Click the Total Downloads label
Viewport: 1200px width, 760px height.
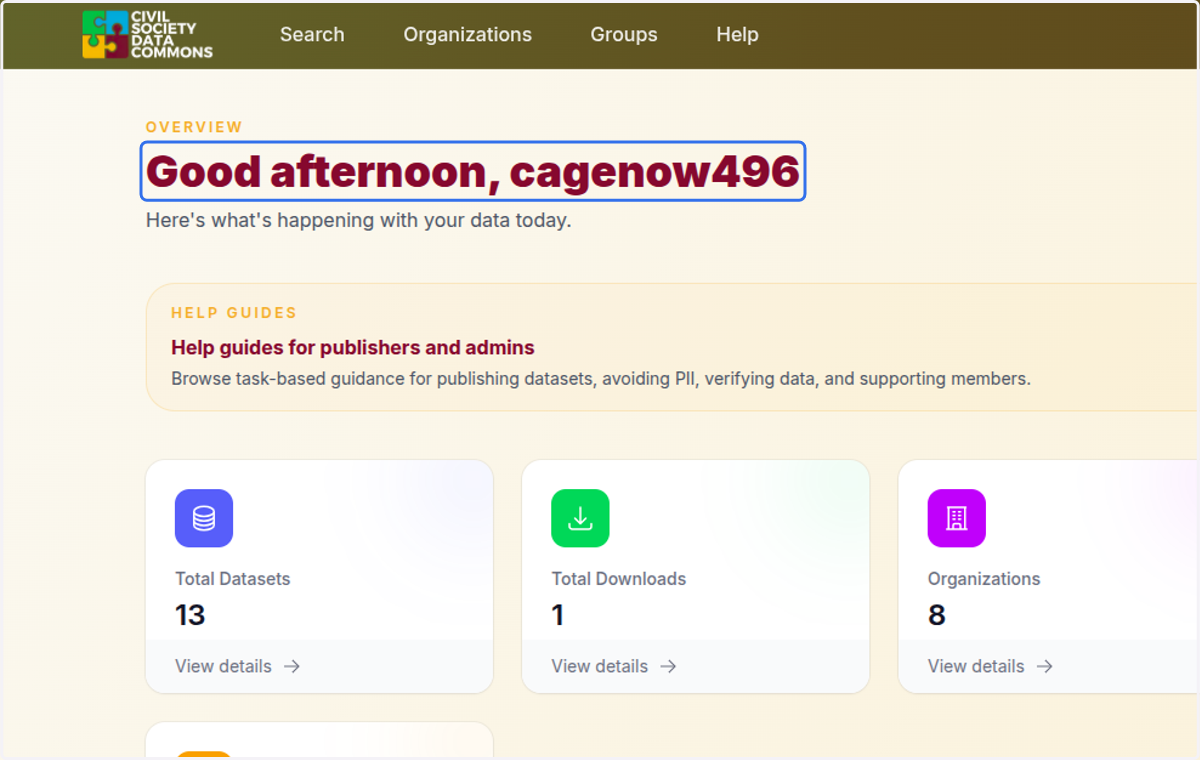pyautogui.click(x=619, y=579)
